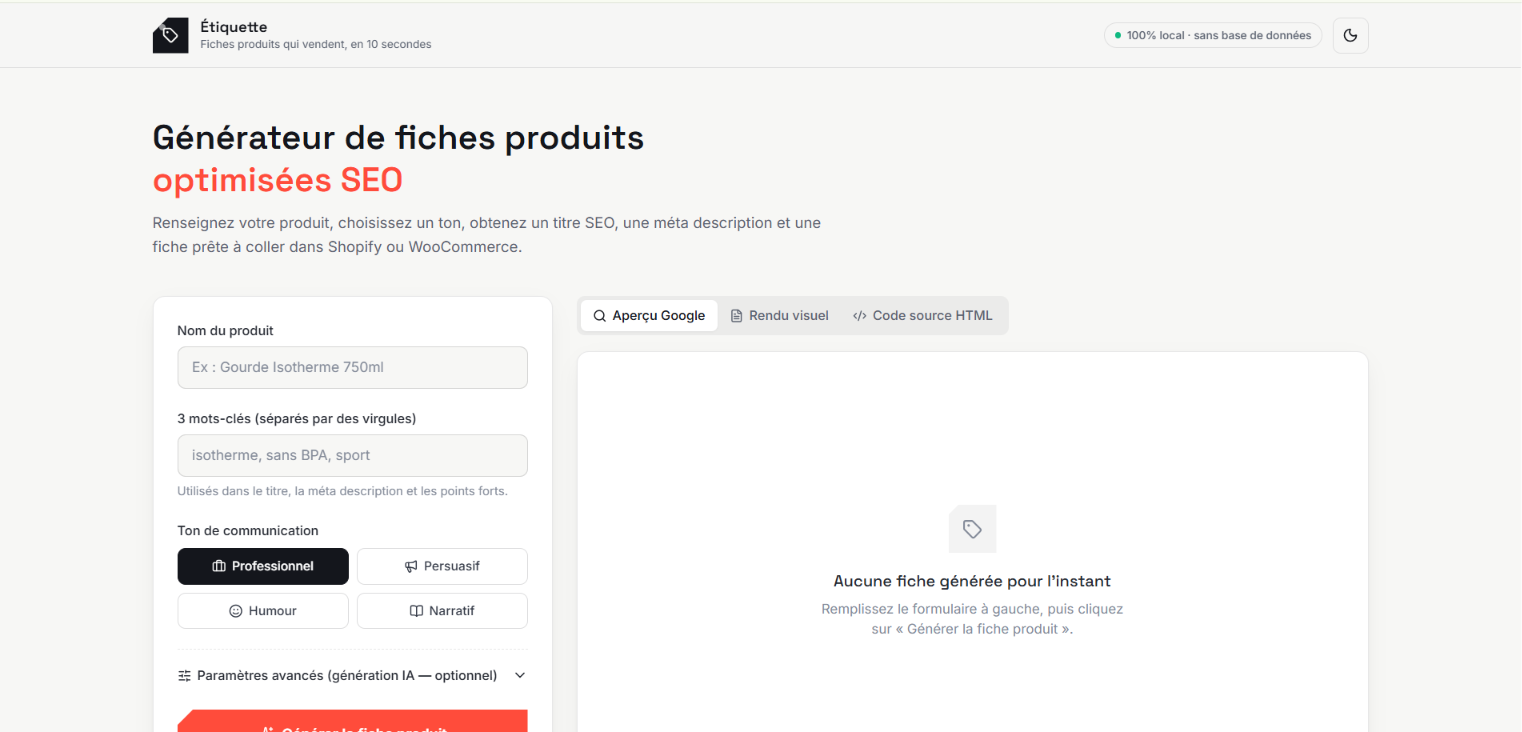Expand Paramètres avancés chevron
The height and width of the screenshot is (732, 1522).
(520, 676)
